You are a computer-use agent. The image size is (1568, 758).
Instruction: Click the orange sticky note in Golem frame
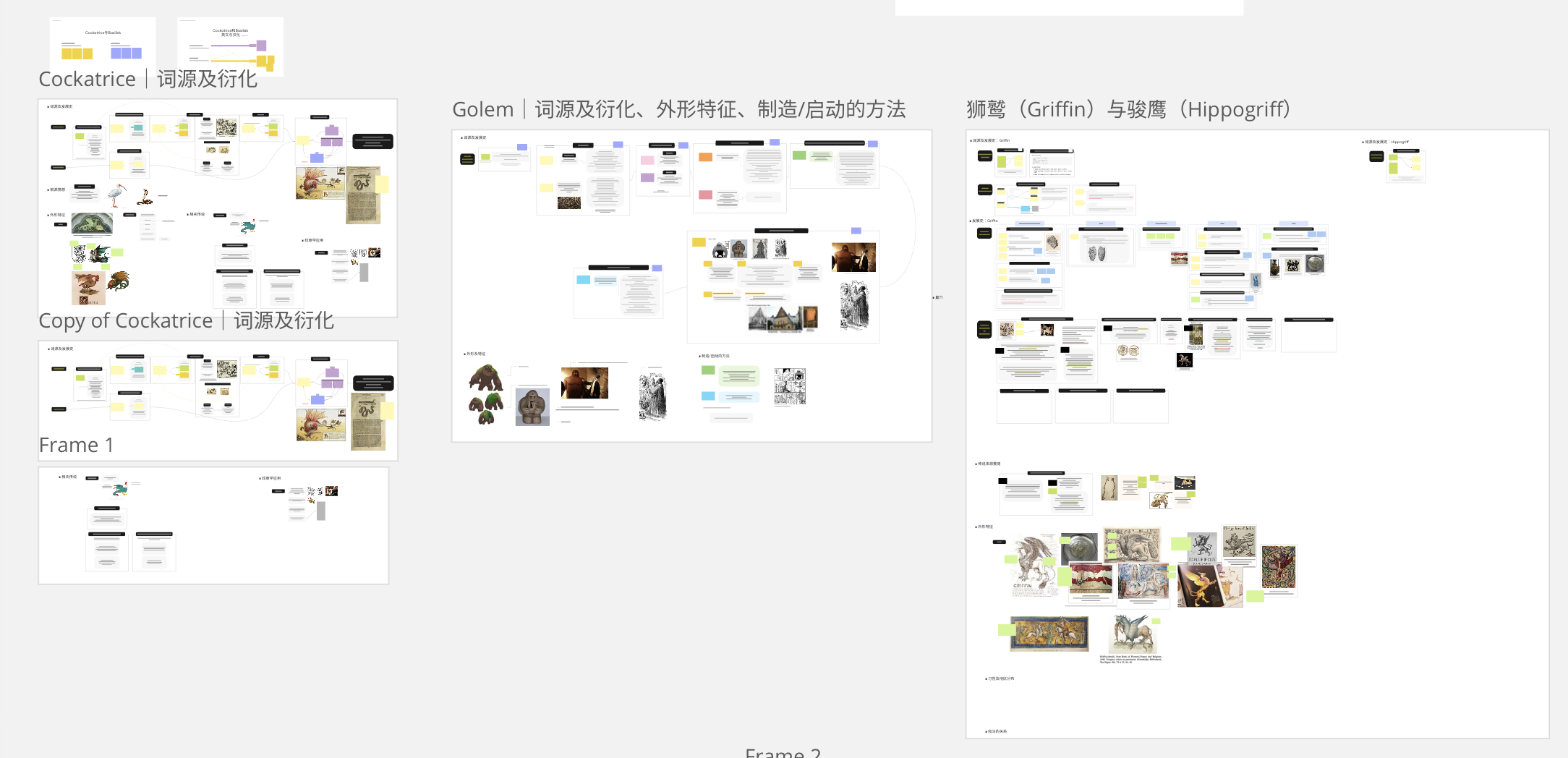pos(706,157)
